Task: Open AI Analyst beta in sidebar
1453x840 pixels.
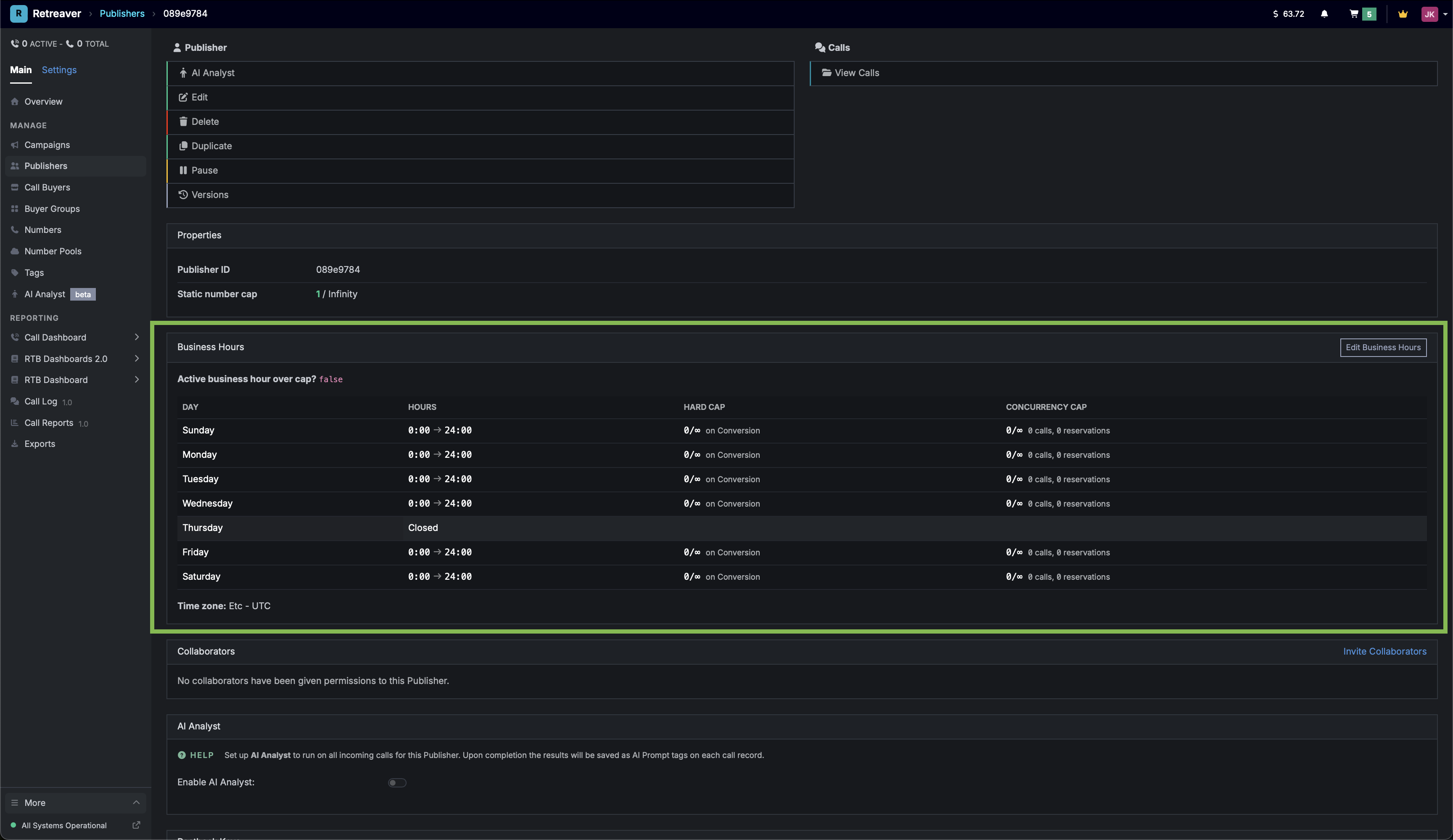Action: (x=76, y=294)
